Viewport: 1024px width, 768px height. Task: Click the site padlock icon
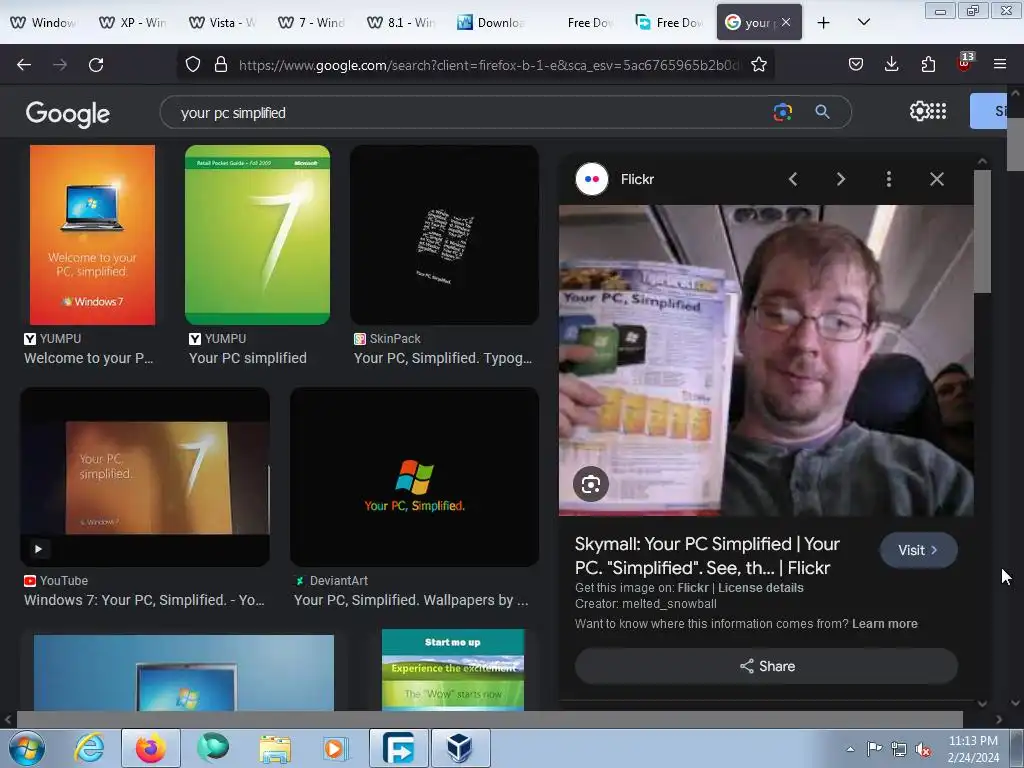(x=221, y=65)
